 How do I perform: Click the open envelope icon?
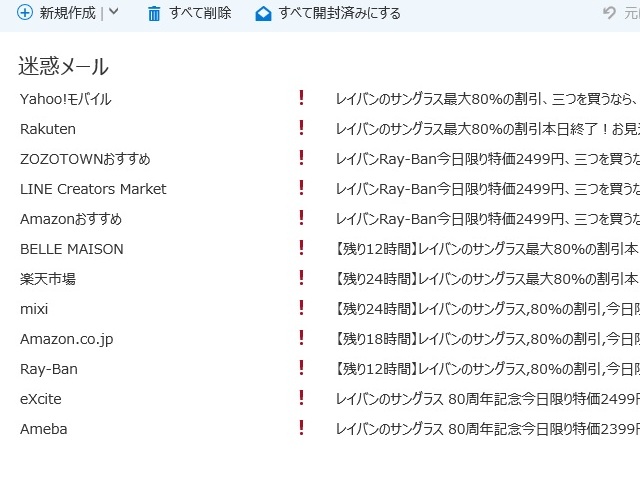tap(263, 13)
